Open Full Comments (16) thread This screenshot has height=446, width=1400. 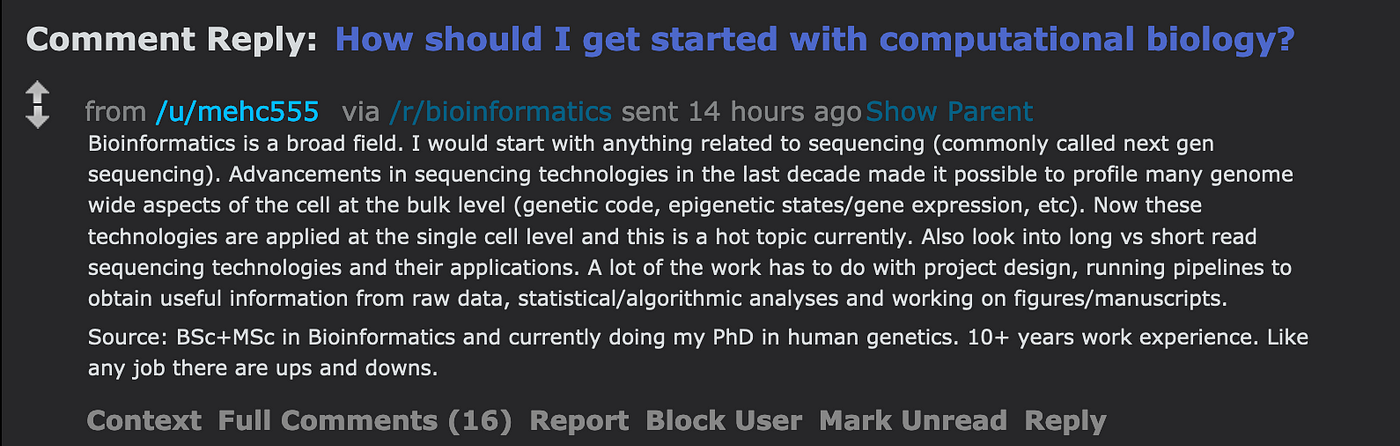(365, 420)
